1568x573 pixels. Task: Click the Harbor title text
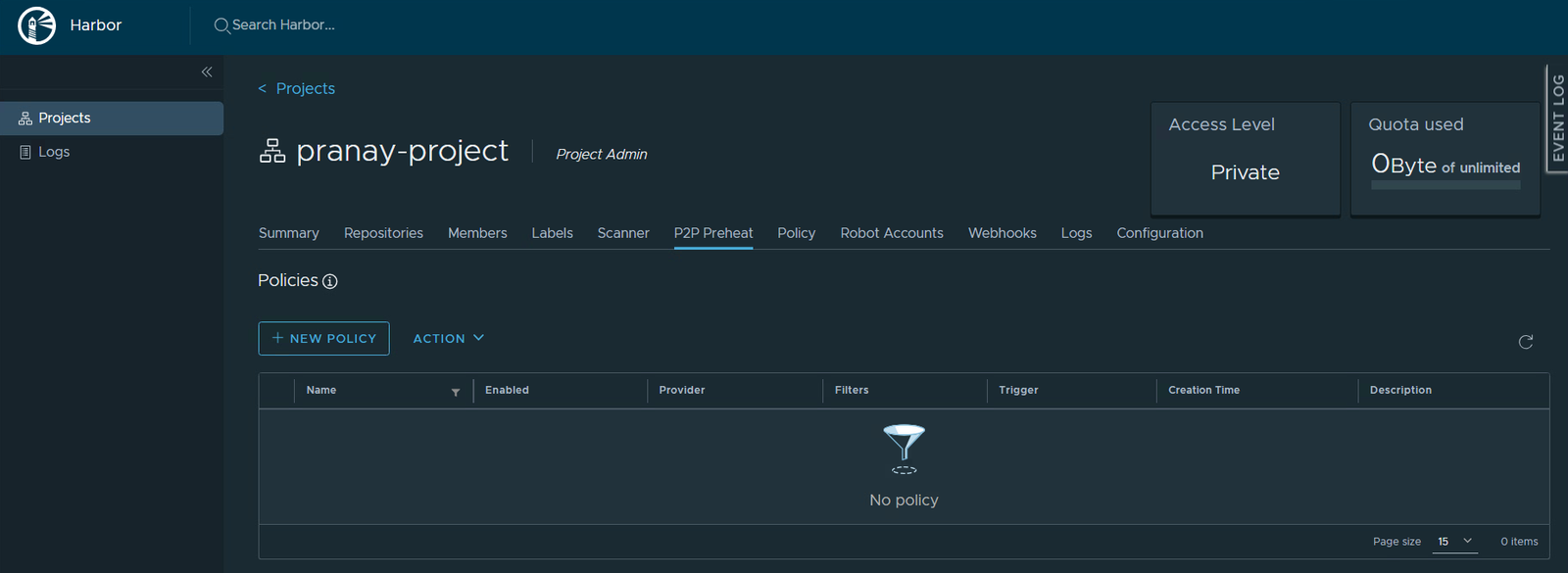click(96, 25)
